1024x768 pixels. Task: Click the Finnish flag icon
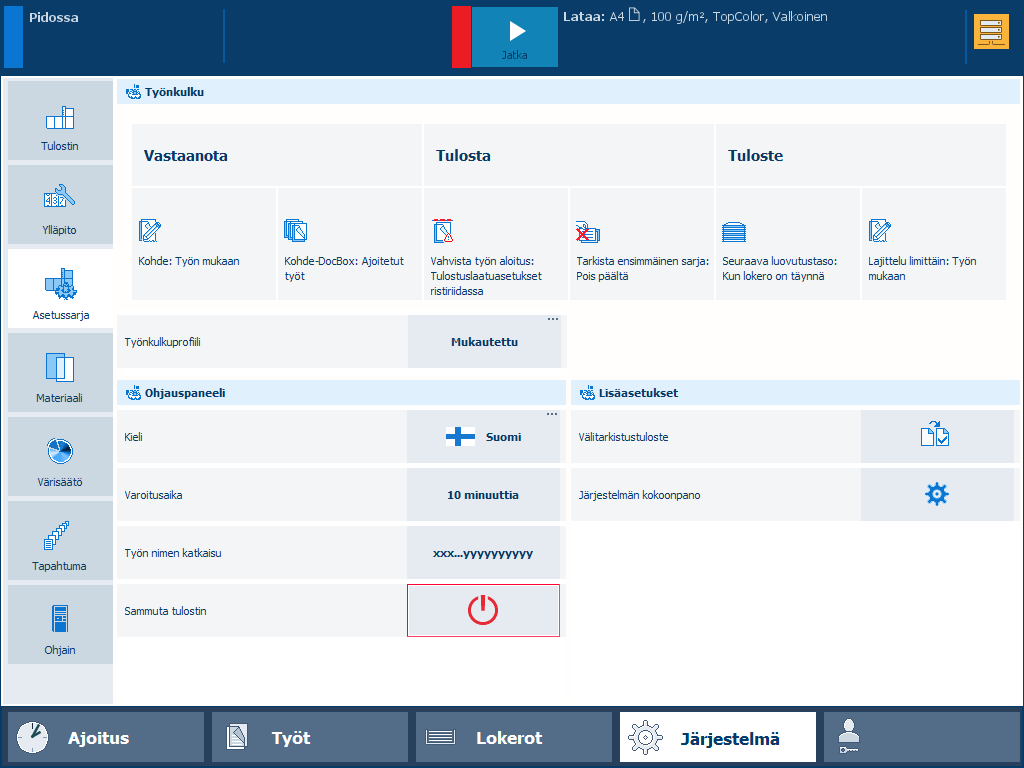tap(460, 437)
